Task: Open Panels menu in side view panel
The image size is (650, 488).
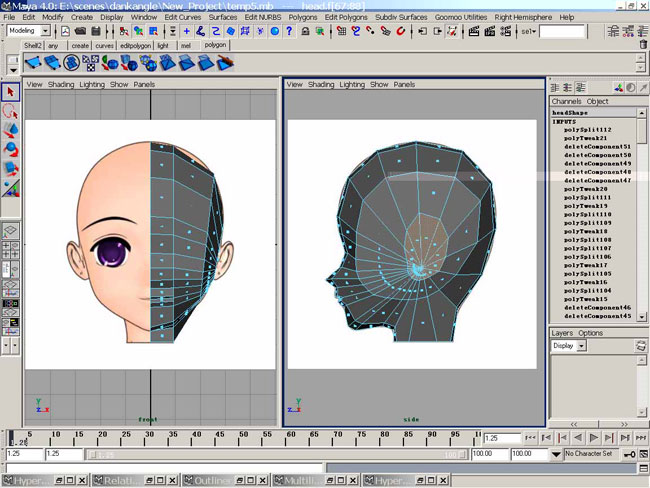Action: pyautogui.click(x=404, y=85)
